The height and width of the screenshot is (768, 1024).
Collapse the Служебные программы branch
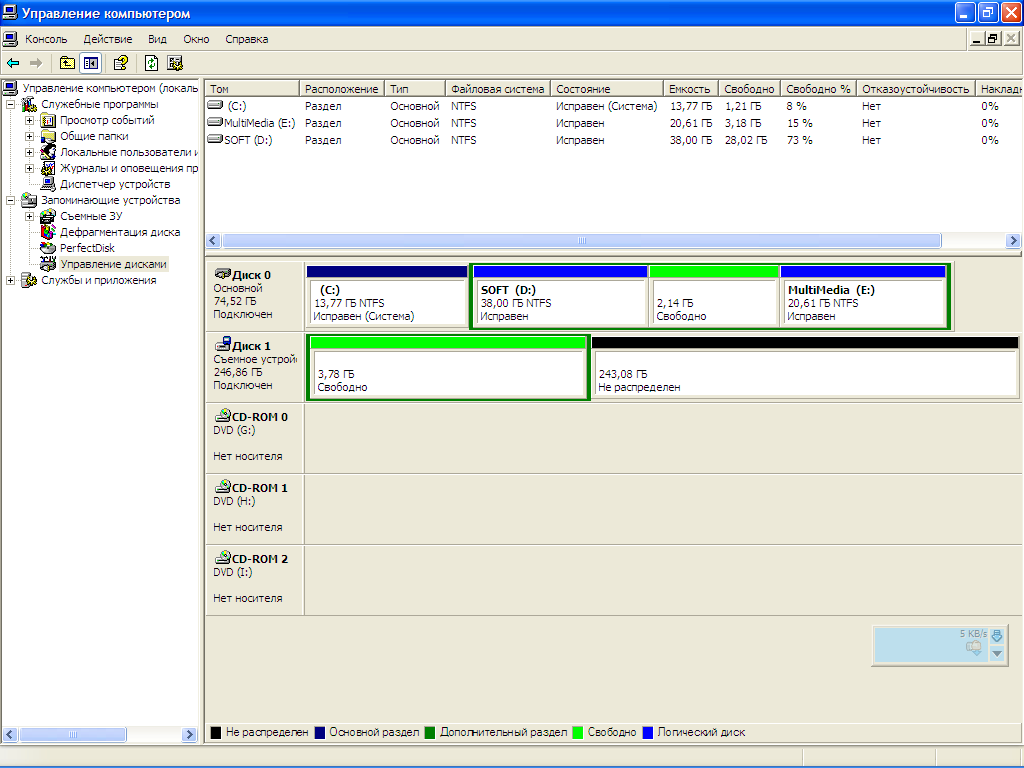(x=11, y=104)
